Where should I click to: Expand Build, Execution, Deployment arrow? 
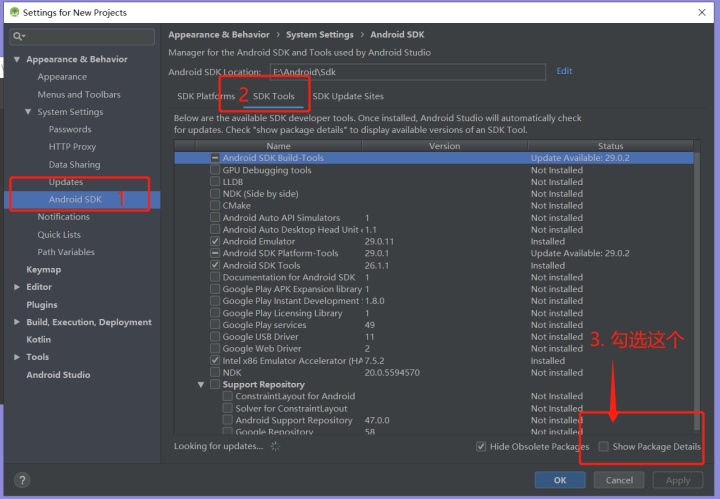point(17,322)
